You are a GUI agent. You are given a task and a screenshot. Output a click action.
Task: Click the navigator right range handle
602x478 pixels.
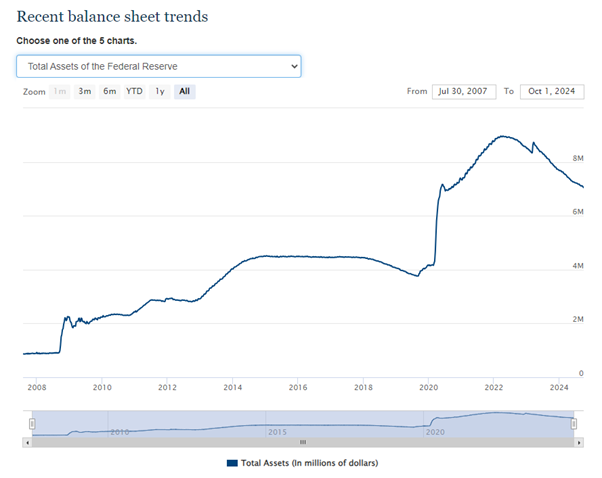pos(574,424)
